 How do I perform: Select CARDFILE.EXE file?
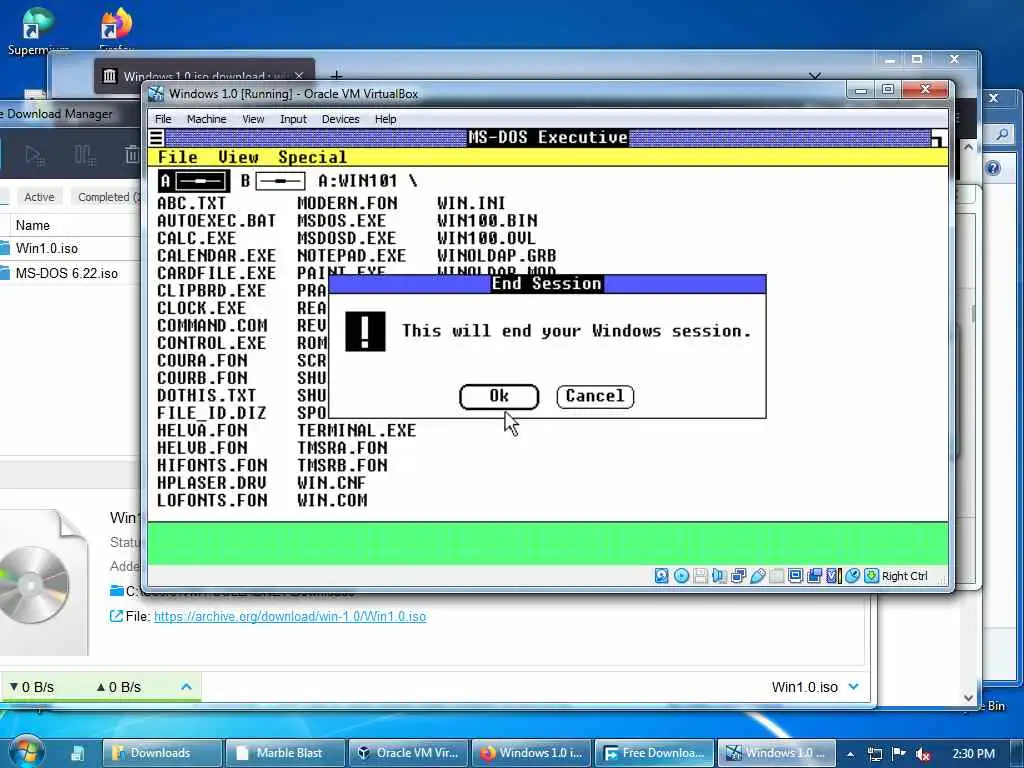tap(216, 273)
